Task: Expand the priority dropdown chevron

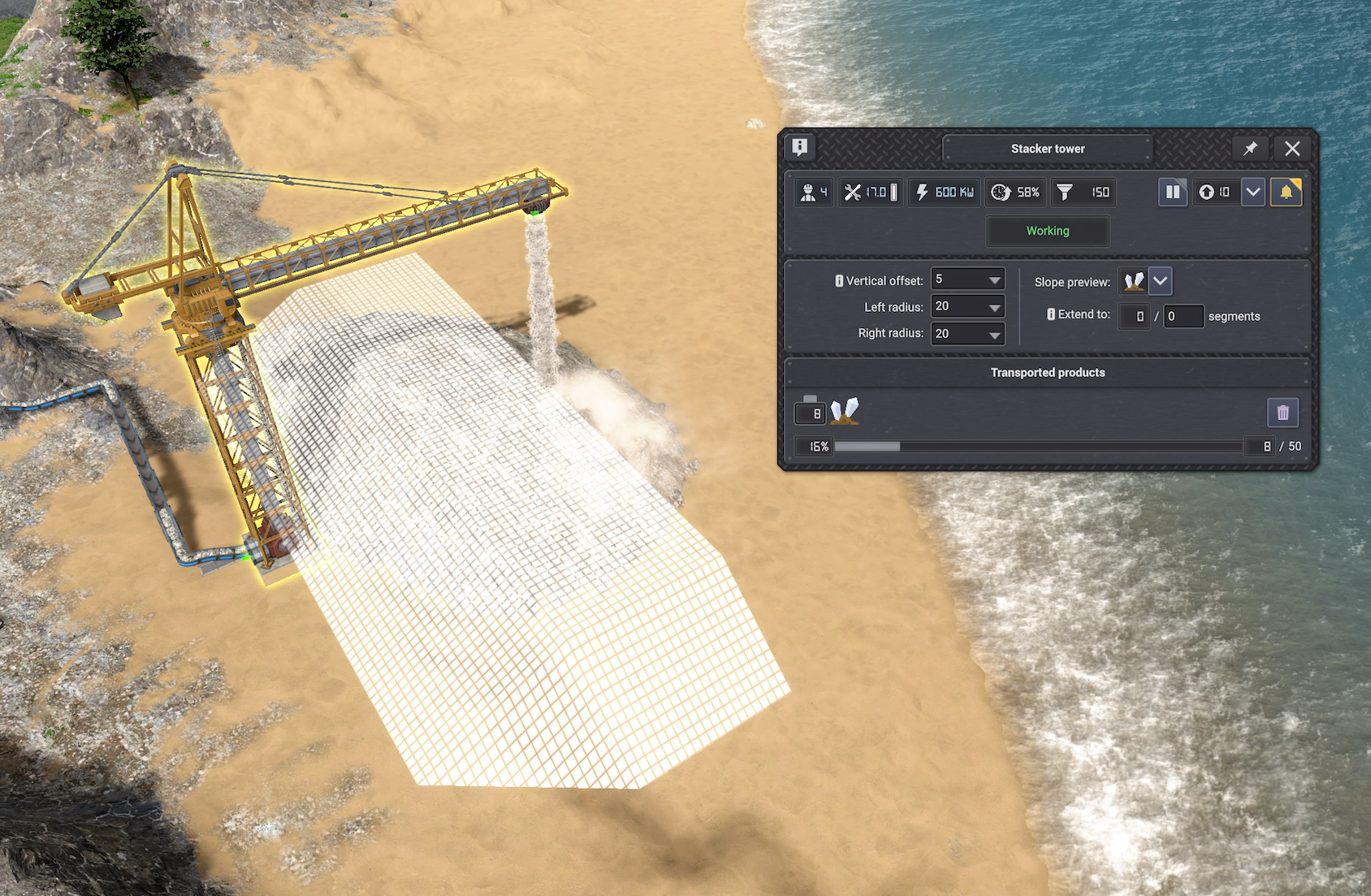Action: pyautogui.click(x=1253, y=193)
